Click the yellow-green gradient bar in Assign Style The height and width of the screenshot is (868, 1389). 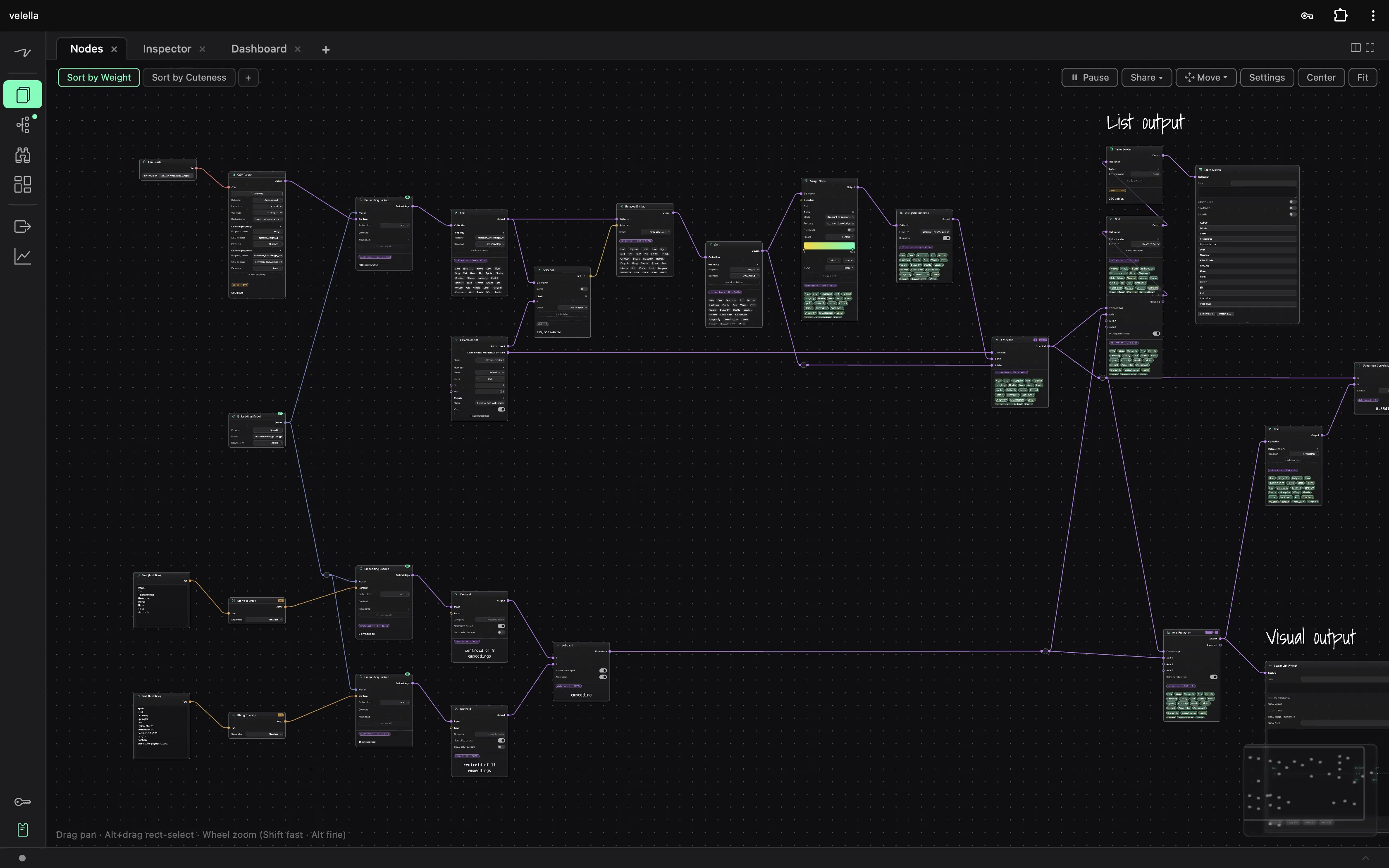click(829, 246)
